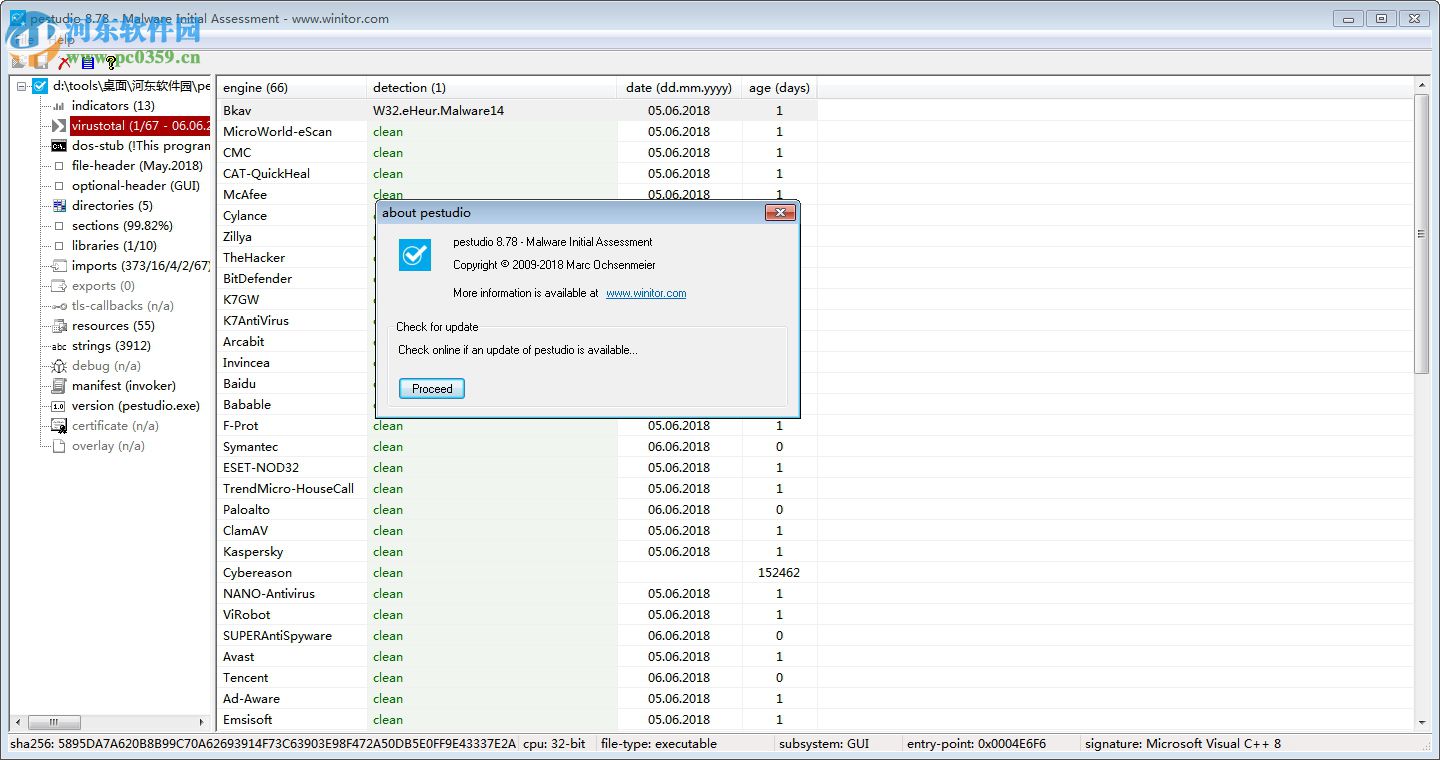Select the MicroWorld-eScan engine row
Screen dimensions: 1440x760
517,131
